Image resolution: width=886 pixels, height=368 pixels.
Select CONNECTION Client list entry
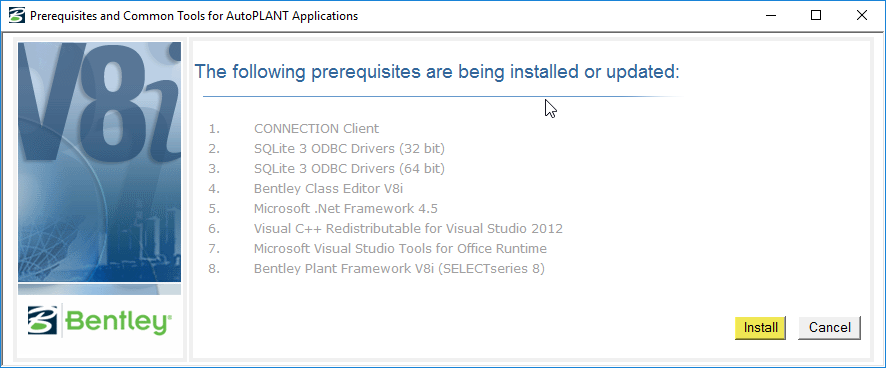click(316, 128)
